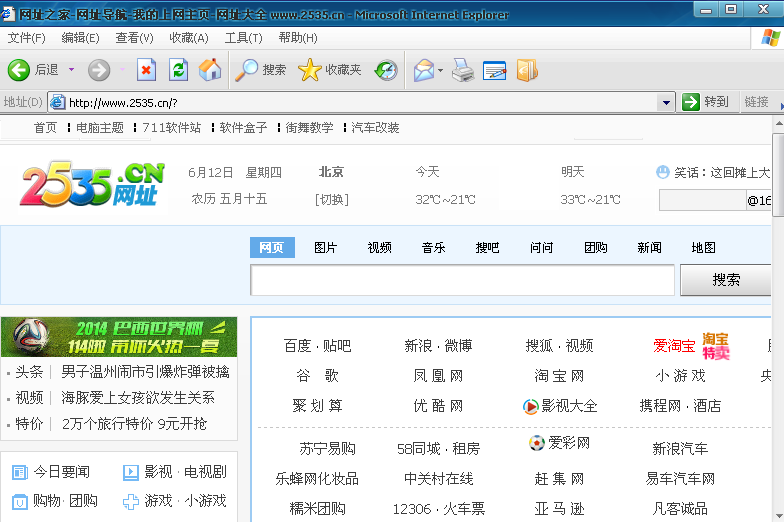The width and height of the screenshot is (784, 522).
Task: Open the 电脑主题 top navigation link
Action: tap(100, 128)
